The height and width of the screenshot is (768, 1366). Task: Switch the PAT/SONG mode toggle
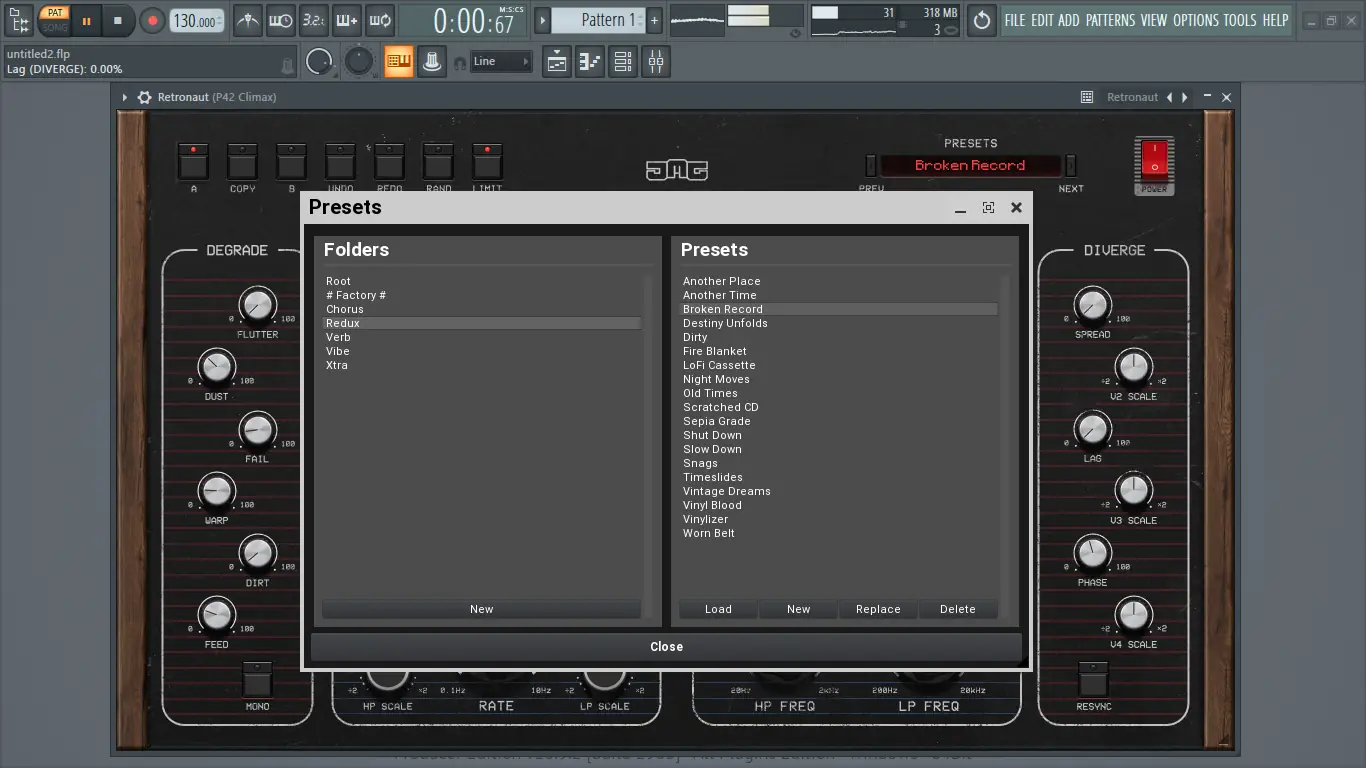coord(54,20)
